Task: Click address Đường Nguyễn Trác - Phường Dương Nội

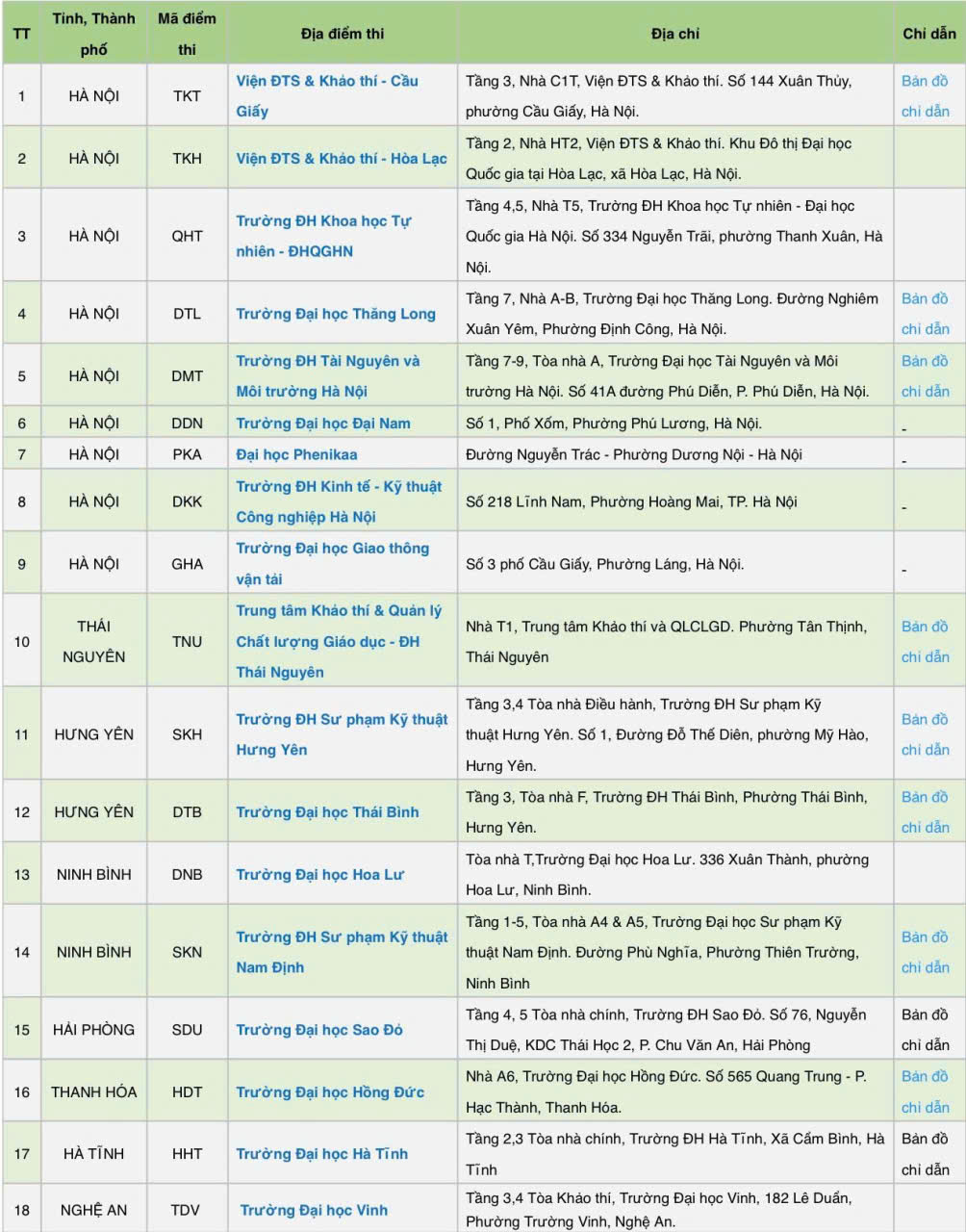Action: (x=634, y=454)
